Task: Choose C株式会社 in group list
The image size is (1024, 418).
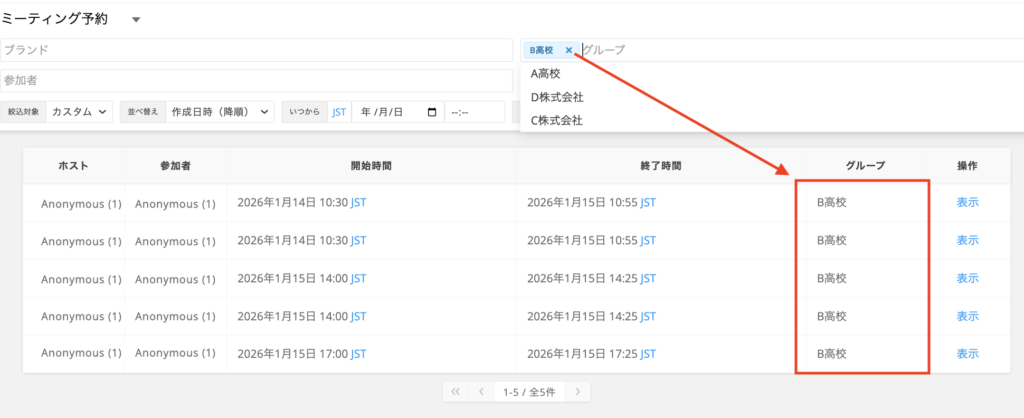Action: (557, 120)
